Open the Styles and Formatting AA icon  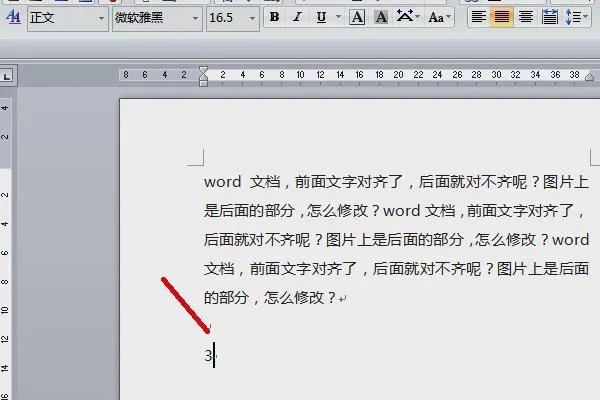(x=14, y=17)
